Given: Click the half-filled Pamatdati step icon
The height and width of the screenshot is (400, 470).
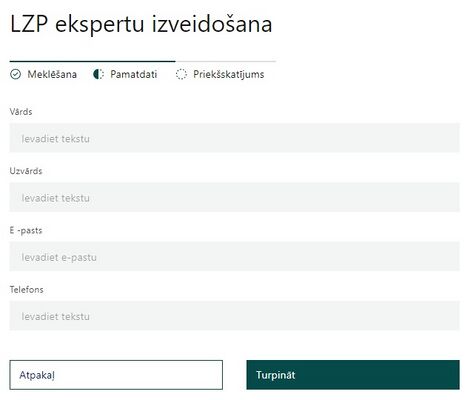Looking at the screenshot, I should (x=98, y=74).
